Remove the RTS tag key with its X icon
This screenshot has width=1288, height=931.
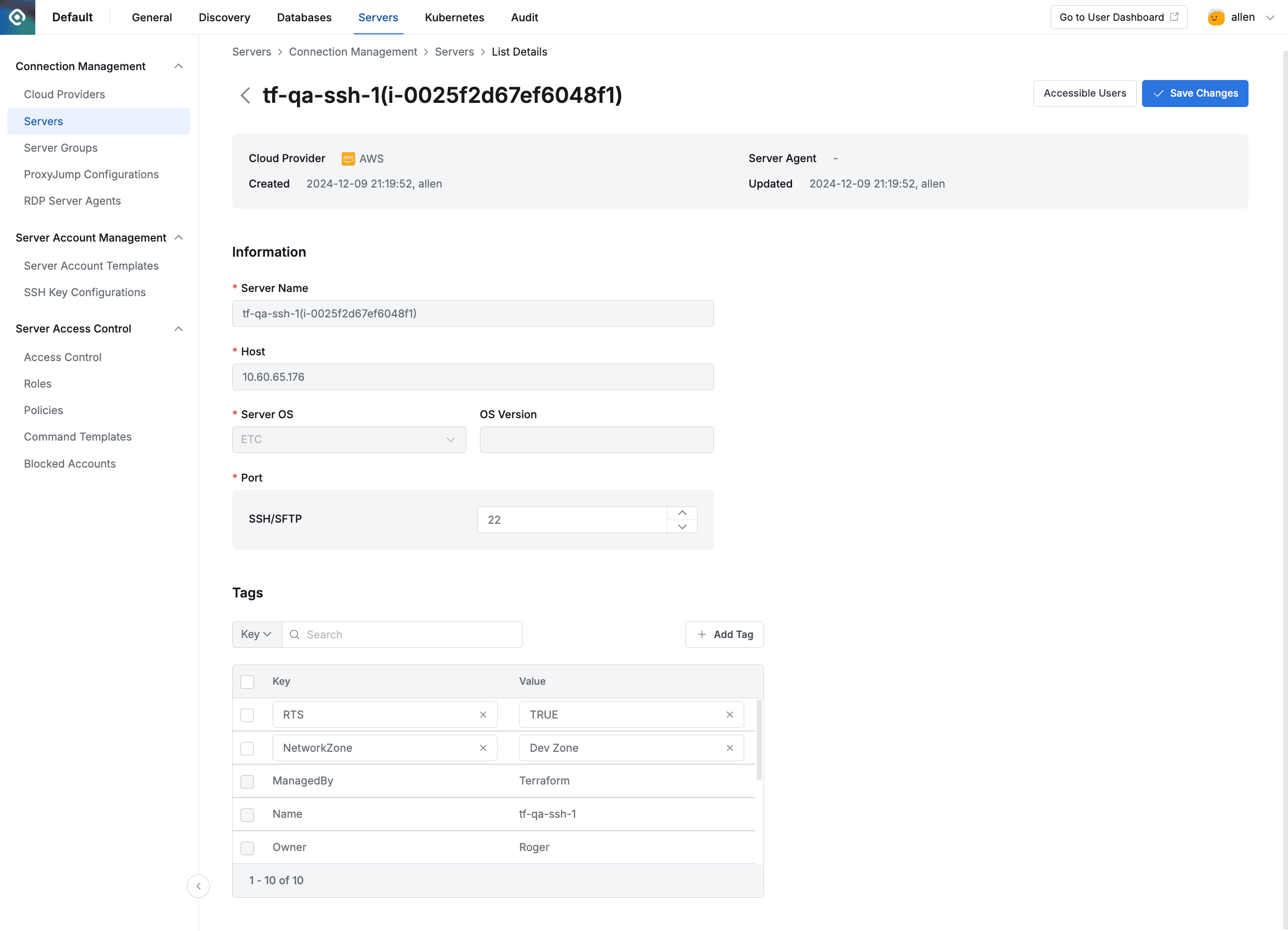point(484,714)
